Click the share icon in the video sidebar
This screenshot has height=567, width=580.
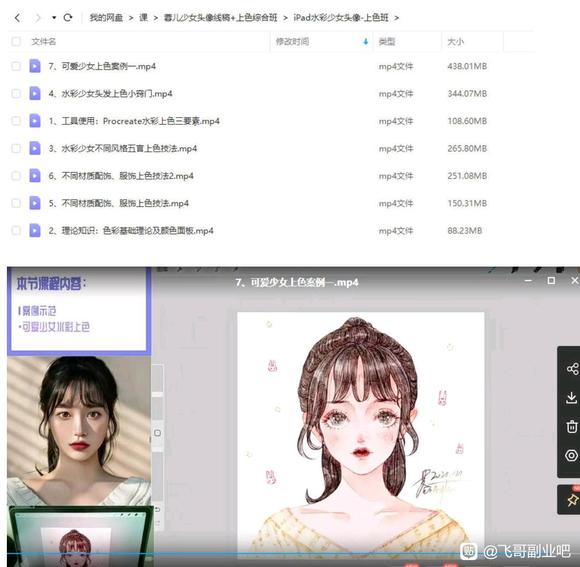(572, 369)
